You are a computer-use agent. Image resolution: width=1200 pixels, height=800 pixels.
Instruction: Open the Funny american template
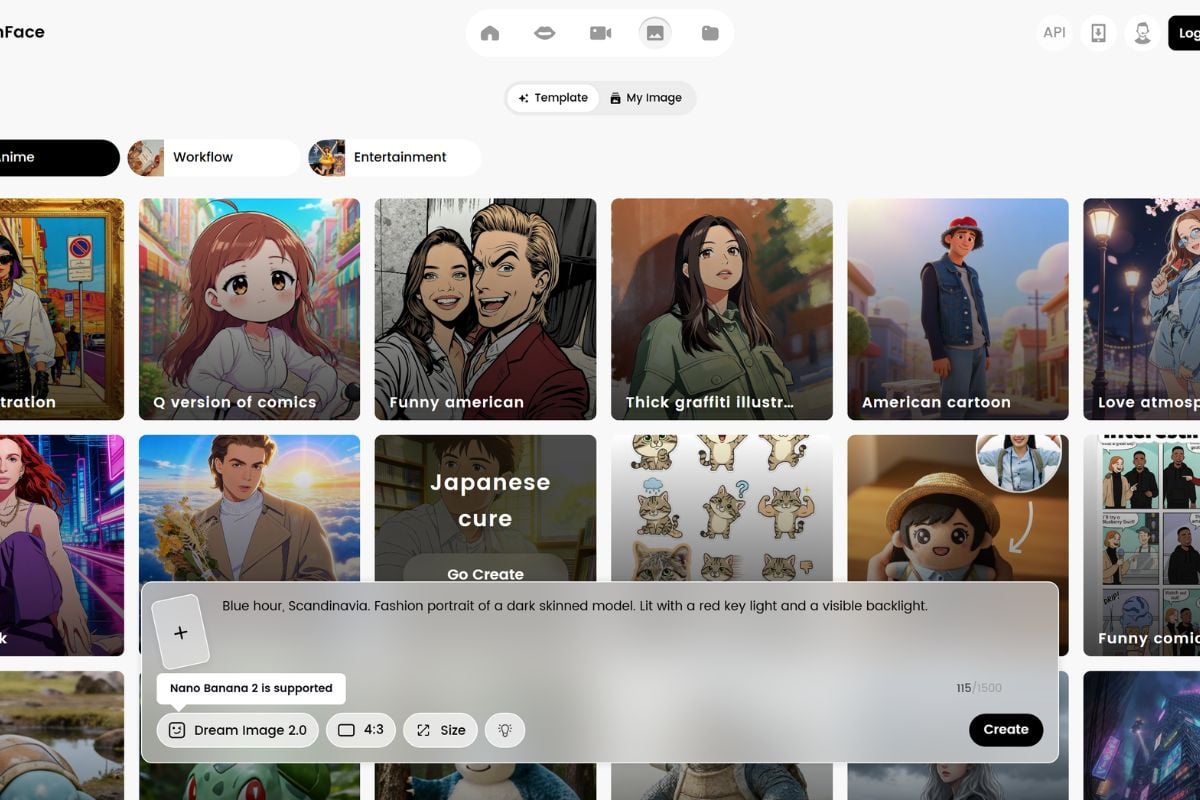pos(485,309)
